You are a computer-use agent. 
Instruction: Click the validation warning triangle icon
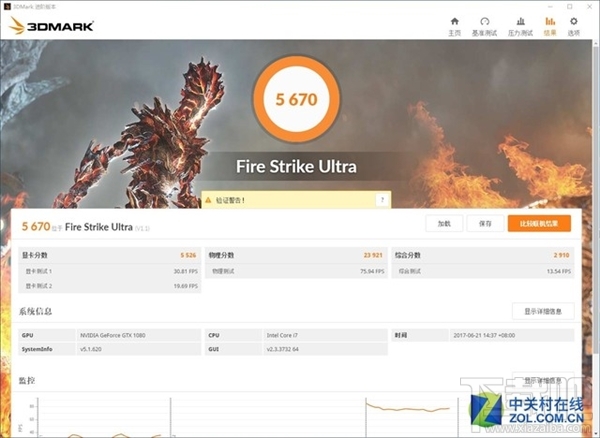point(208,200)
